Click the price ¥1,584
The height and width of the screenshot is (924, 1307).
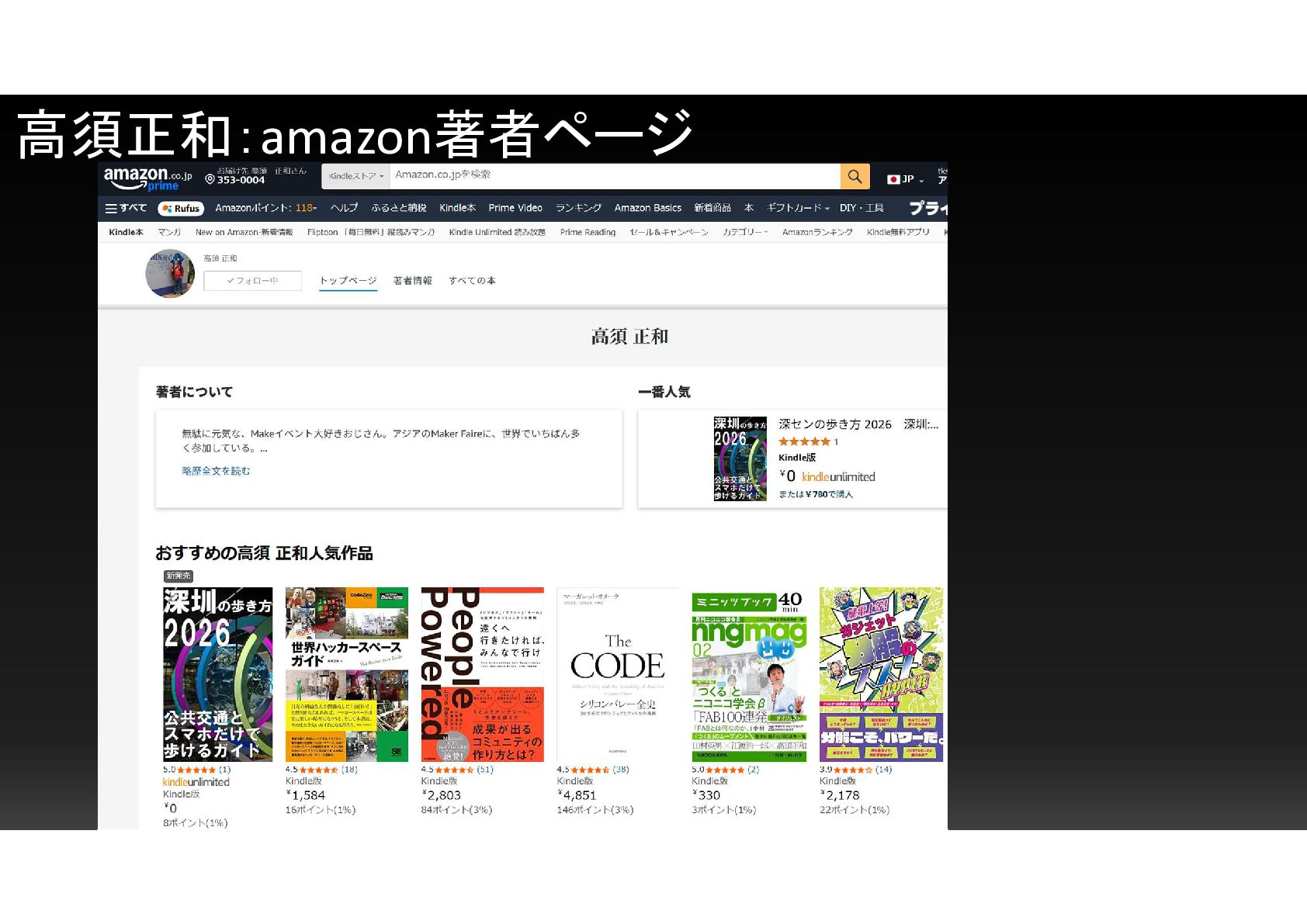[306, 795]
